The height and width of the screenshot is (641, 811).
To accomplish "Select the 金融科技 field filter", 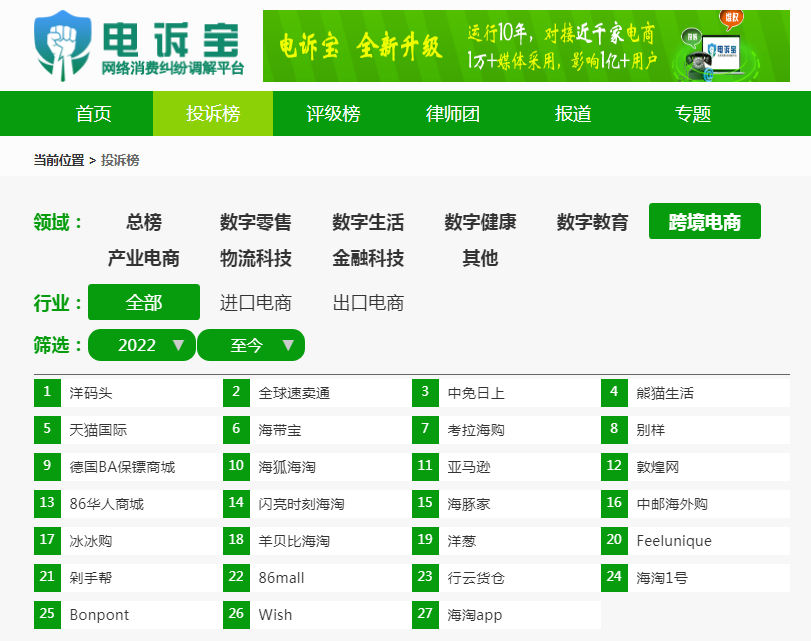I will (x=368, y=258).
